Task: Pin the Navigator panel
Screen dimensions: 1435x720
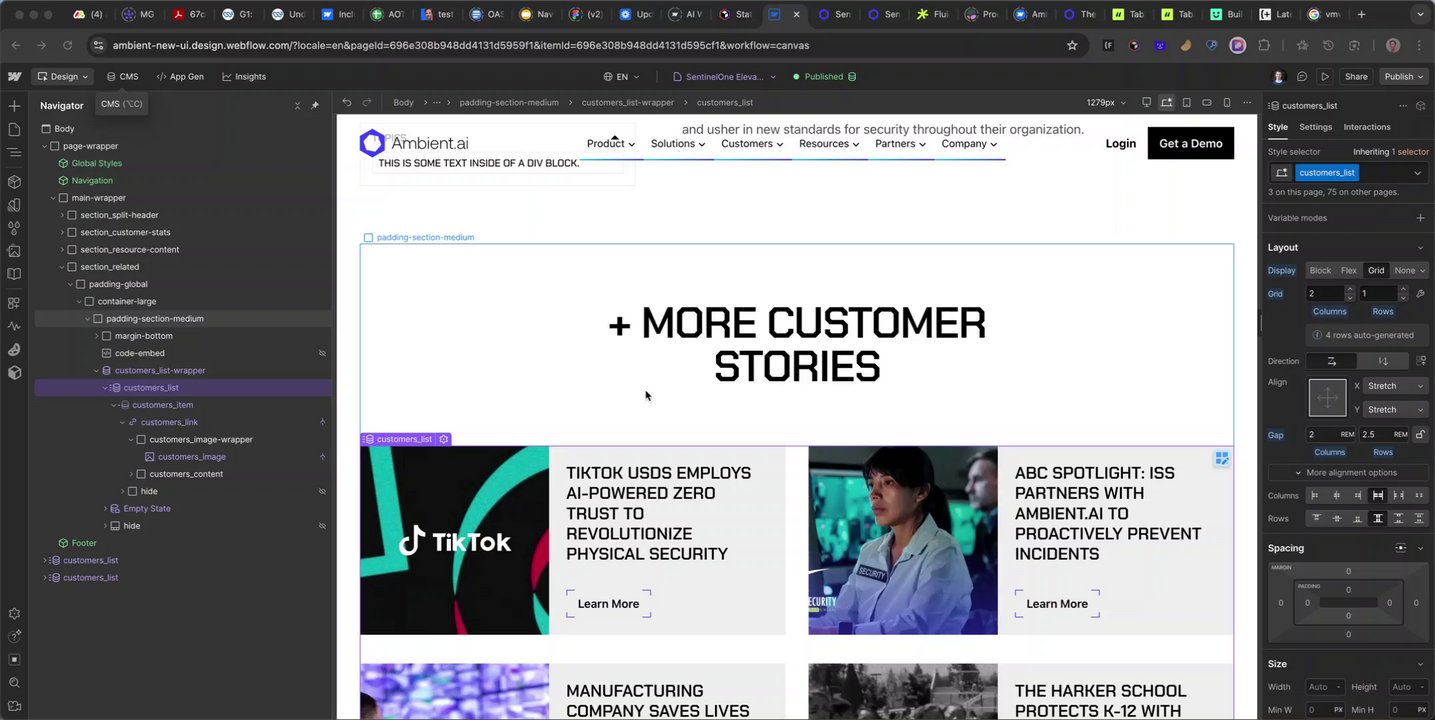Action: 315,105
